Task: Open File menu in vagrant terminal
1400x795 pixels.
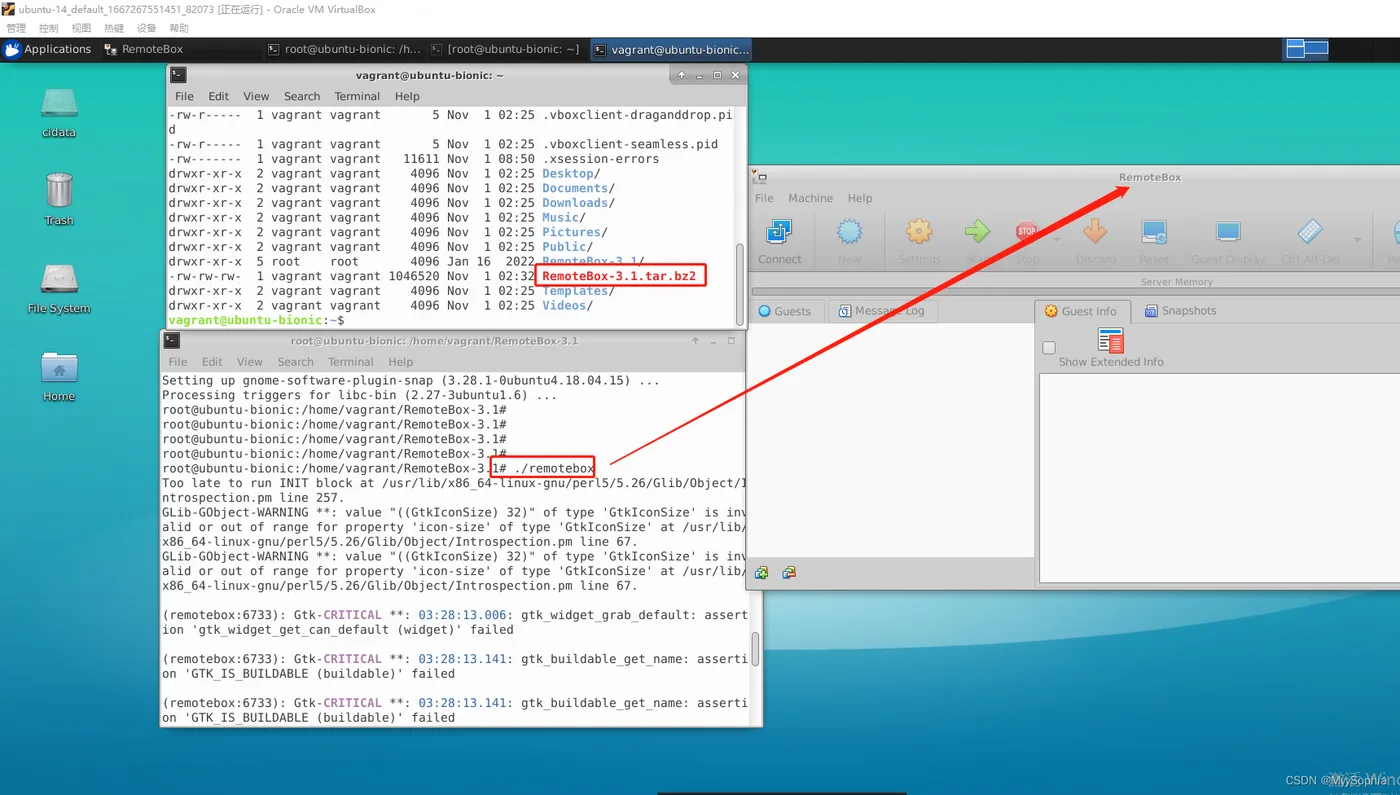Action: click(x=185, y=96)
